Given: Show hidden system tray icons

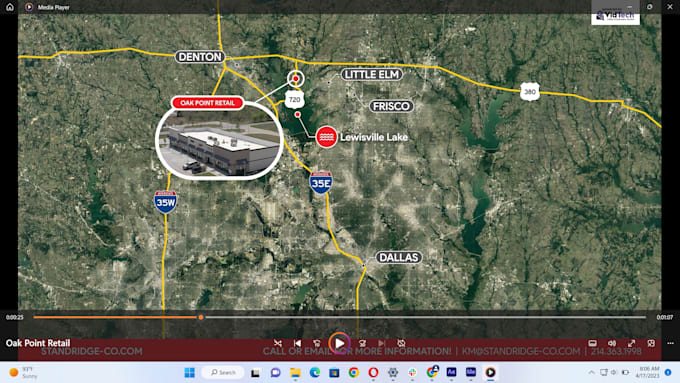Looking at the screenshot, I should (x=592, y=372).
